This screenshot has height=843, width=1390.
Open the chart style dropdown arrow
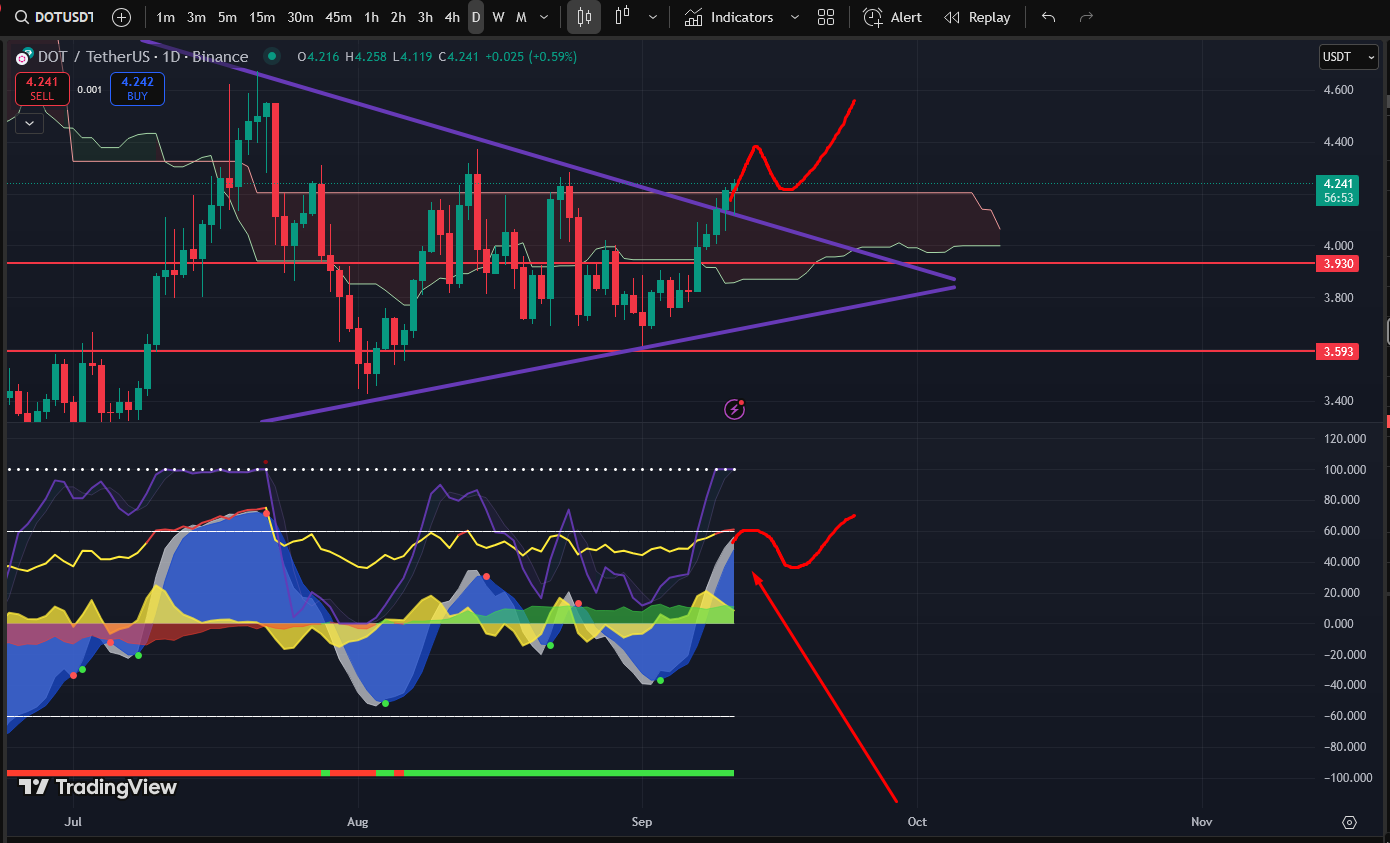653,17
